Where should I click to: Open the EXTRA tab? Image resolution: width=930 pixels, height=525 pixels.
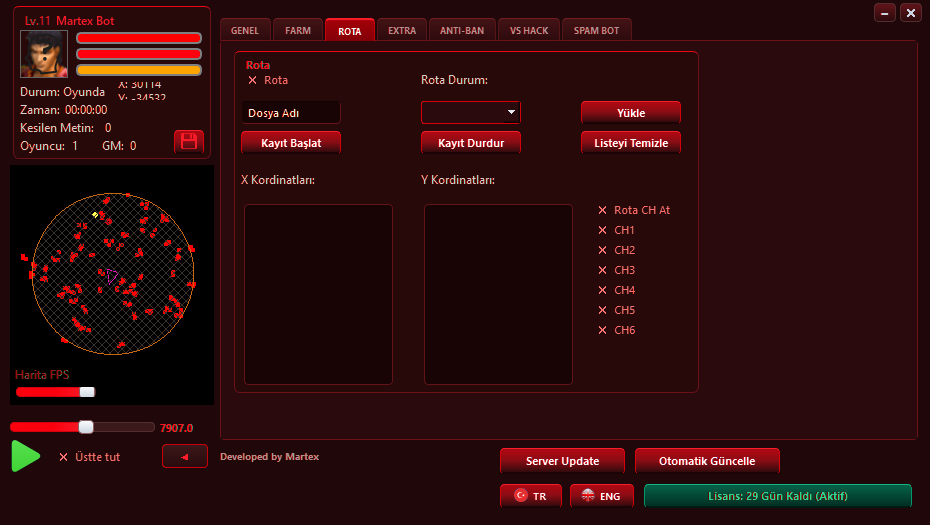click(402, 30)
